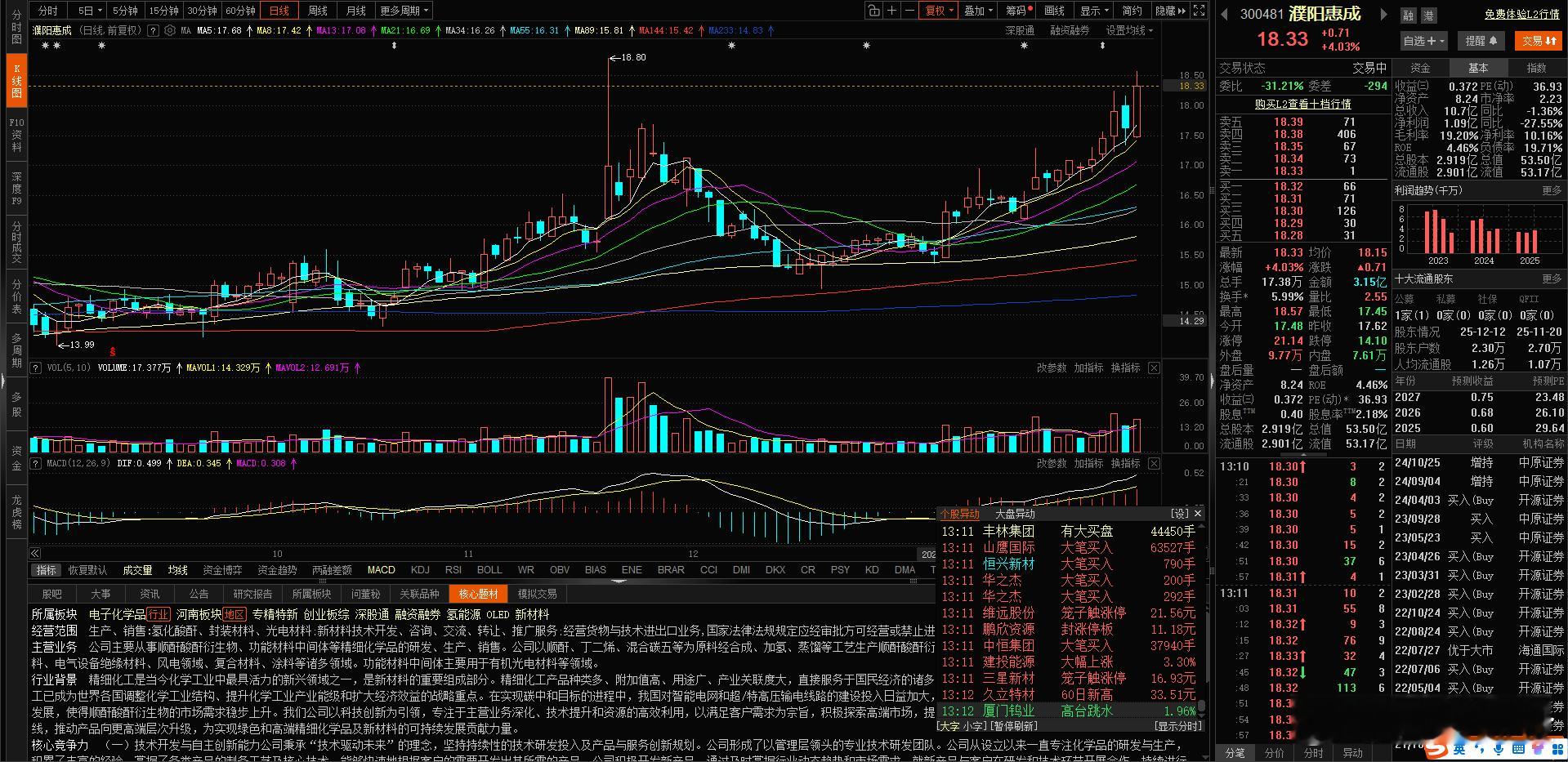Open 龙虎榜 in the left sidebar
The image size is (1568, 762).
(16, 511)
